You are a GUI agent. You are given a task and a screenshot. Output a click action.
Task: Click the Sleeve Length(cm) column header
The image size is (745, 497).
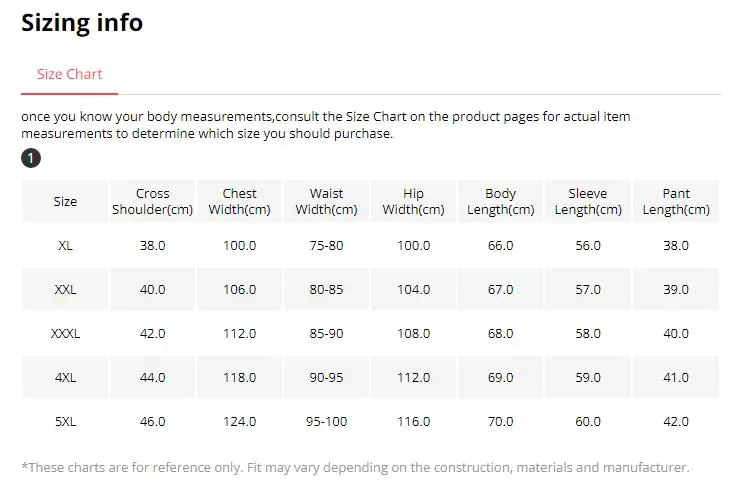coord(587,201)
